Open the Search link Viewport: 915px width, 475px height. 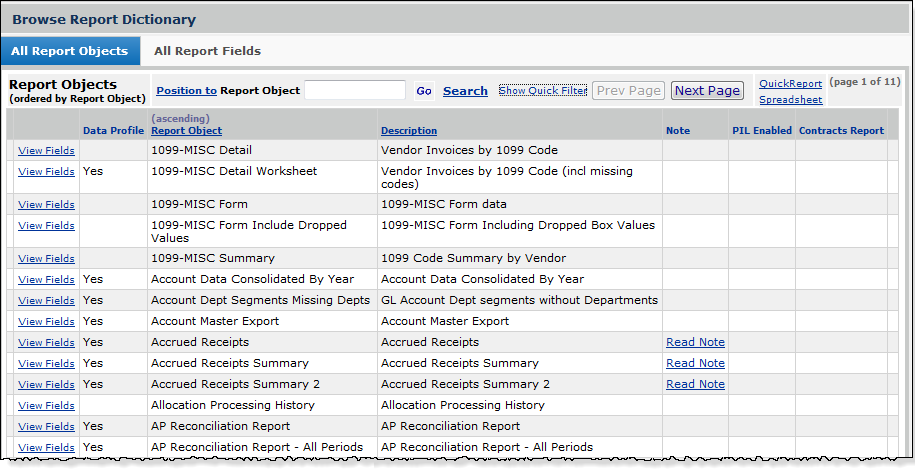click(x=465, y=91)
